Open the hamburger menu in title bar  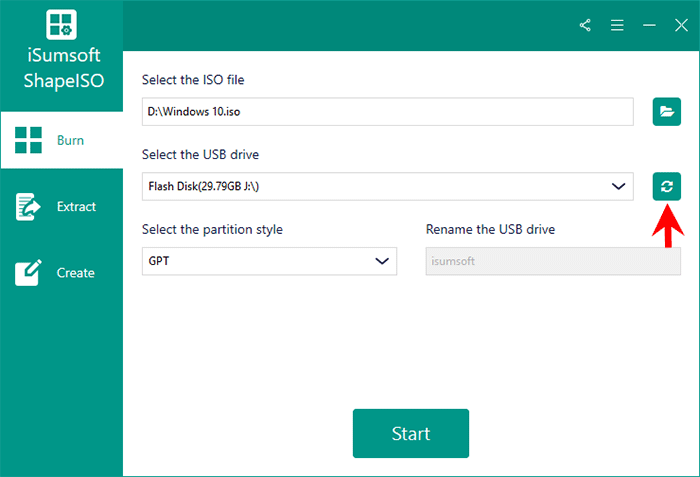617,26
